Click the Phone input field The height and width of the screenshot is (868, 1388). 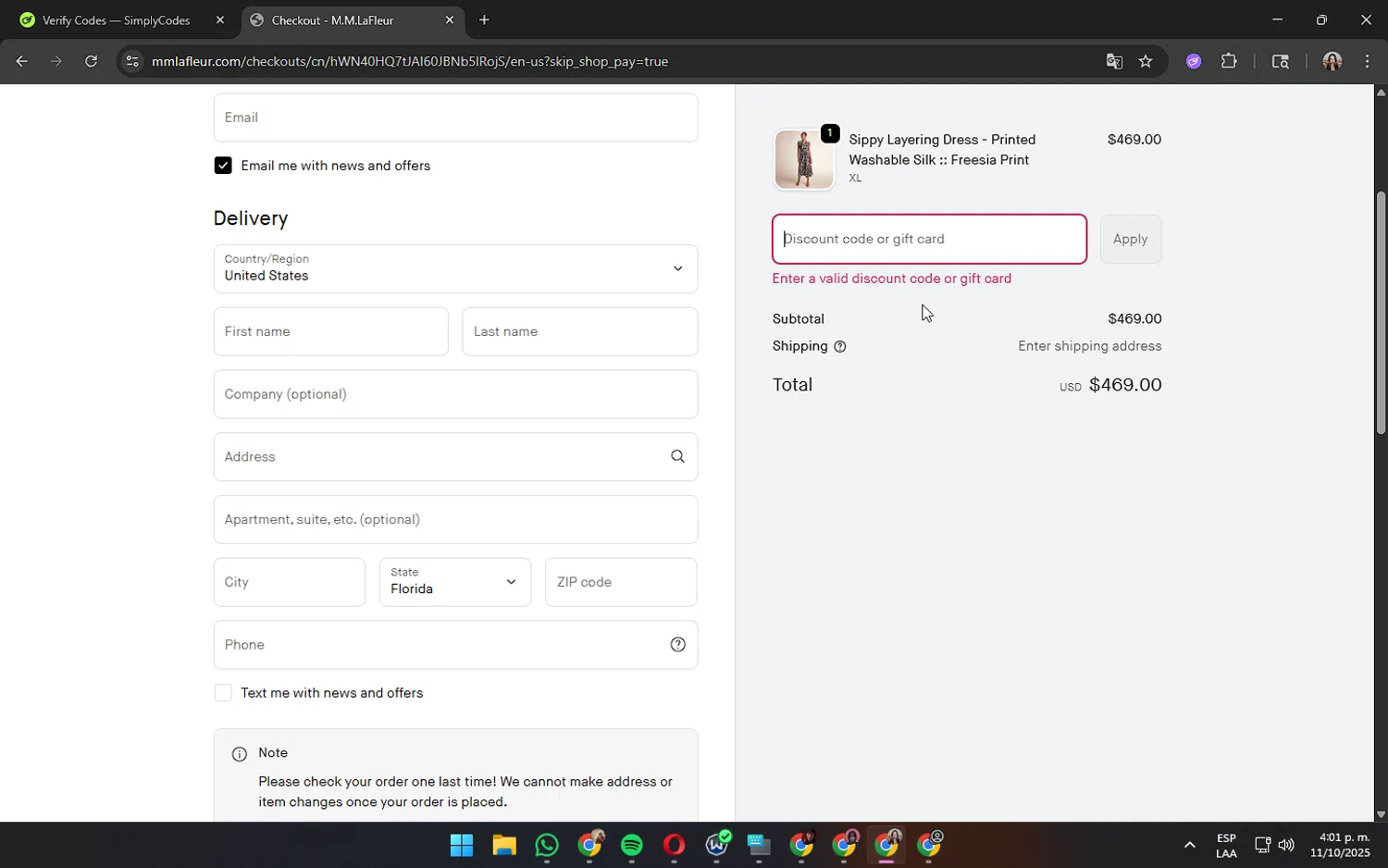[455, 645]
